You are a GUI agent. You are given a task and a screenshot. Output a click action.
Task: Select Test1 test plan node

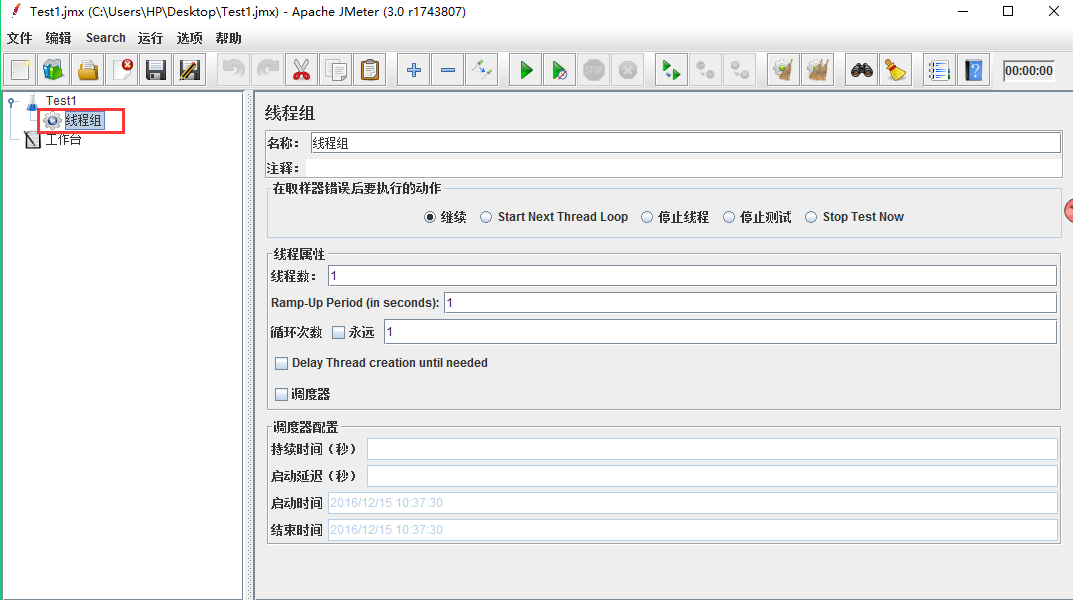pos(61,101)
